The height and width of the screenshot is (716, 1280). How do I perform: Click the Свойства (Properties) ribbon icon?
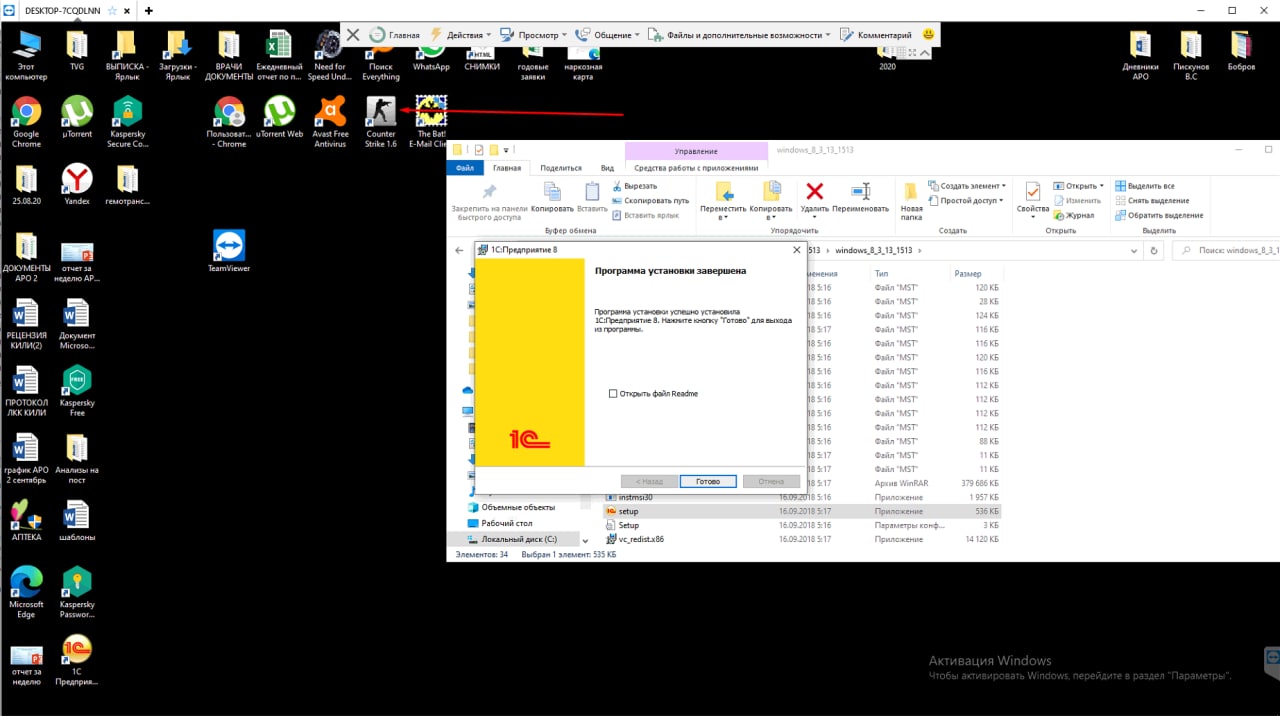tap(1032, 192)
